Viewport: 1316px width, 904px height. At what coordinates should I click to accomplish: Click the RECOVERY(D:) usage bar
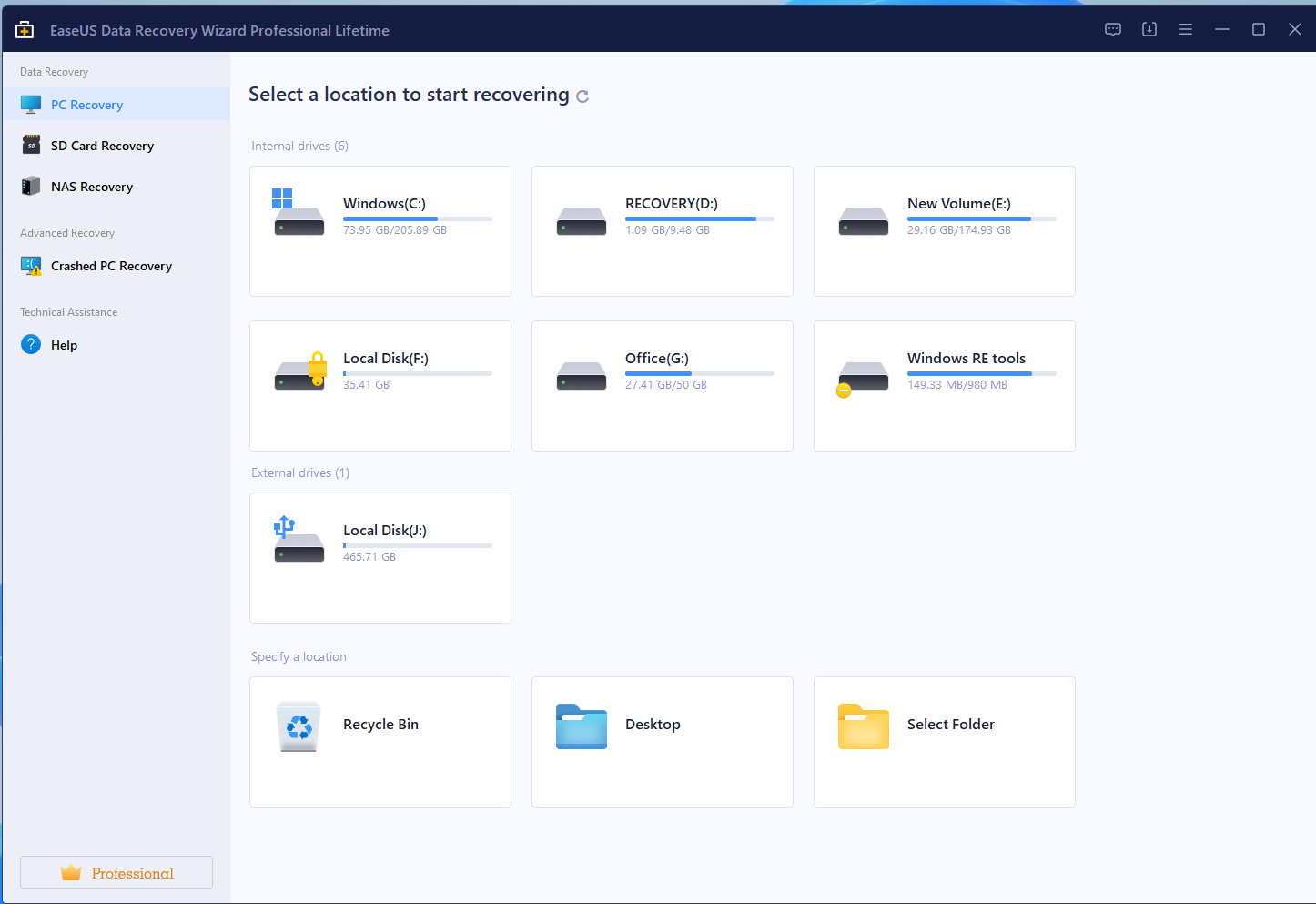[x=699, y=219]
